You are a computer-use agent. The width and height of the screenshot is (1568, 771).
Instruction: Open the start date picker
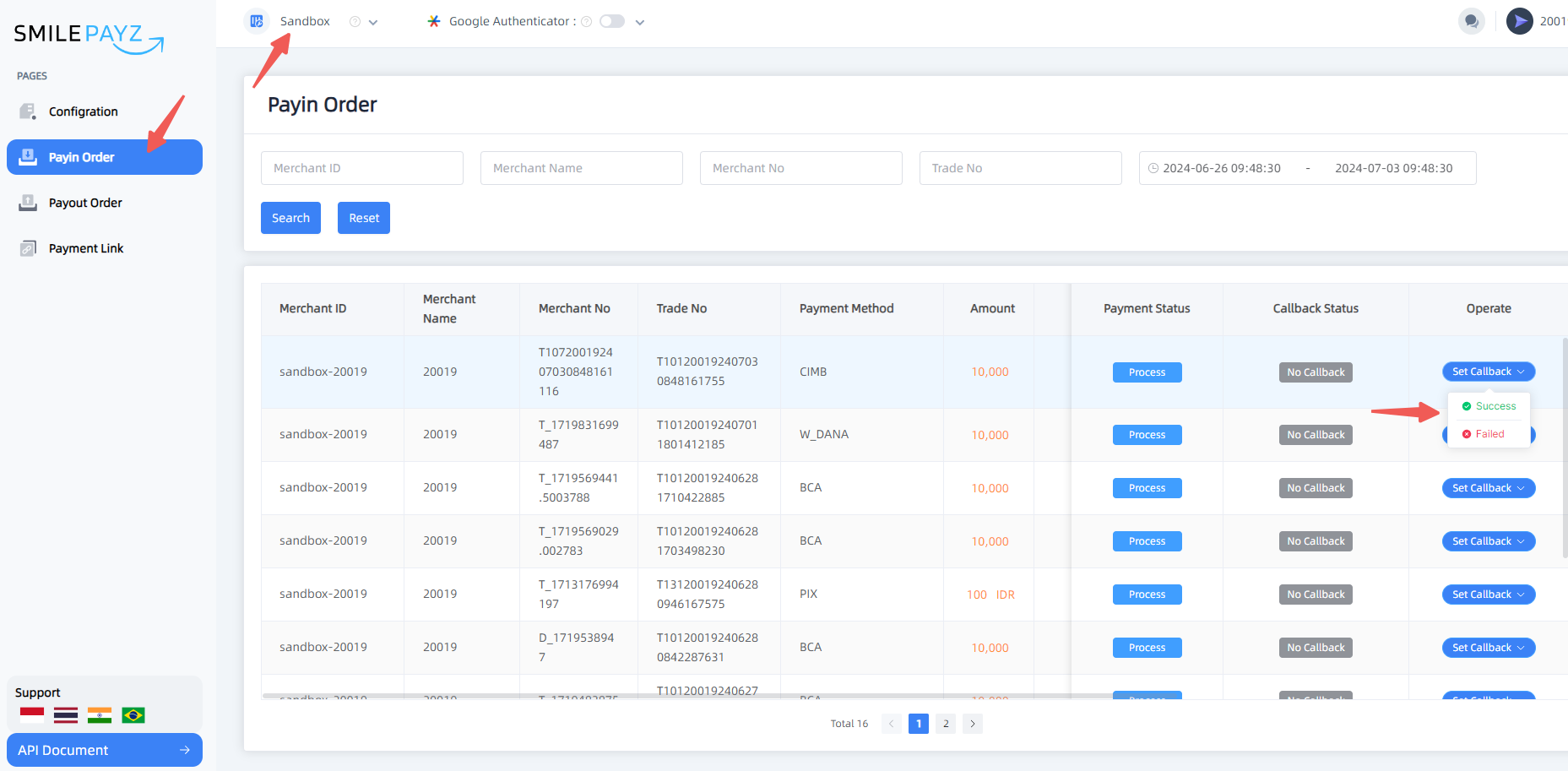click(1222, 168)
